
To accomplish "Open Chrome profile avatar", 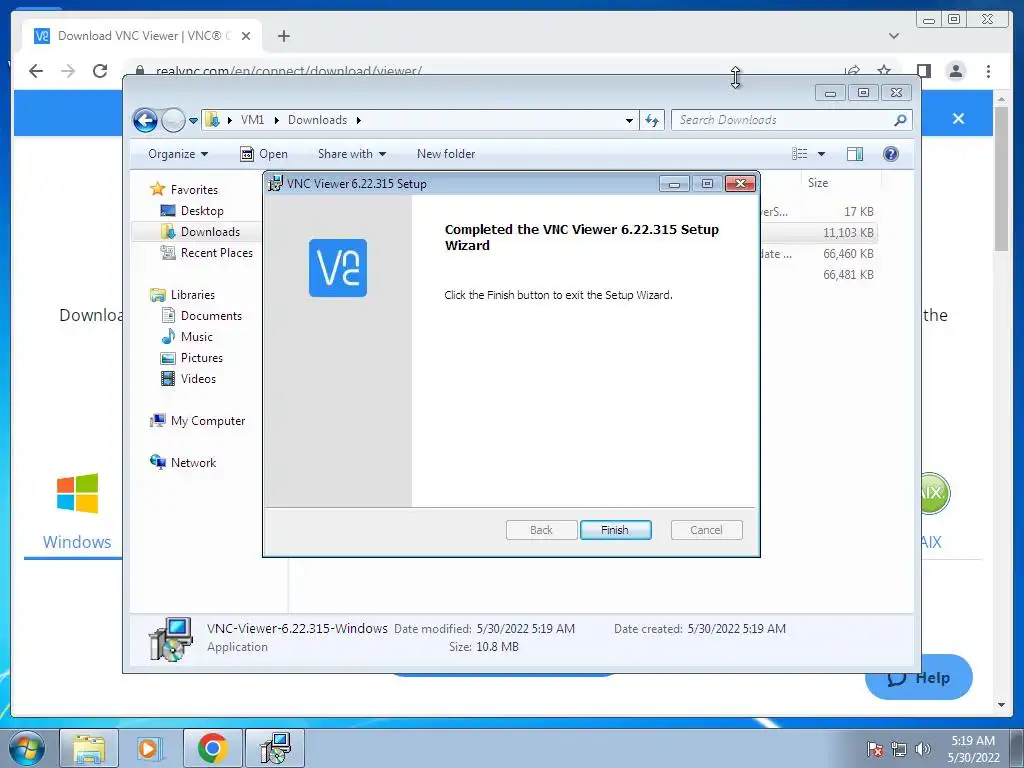I will click(x=956, y=71).
